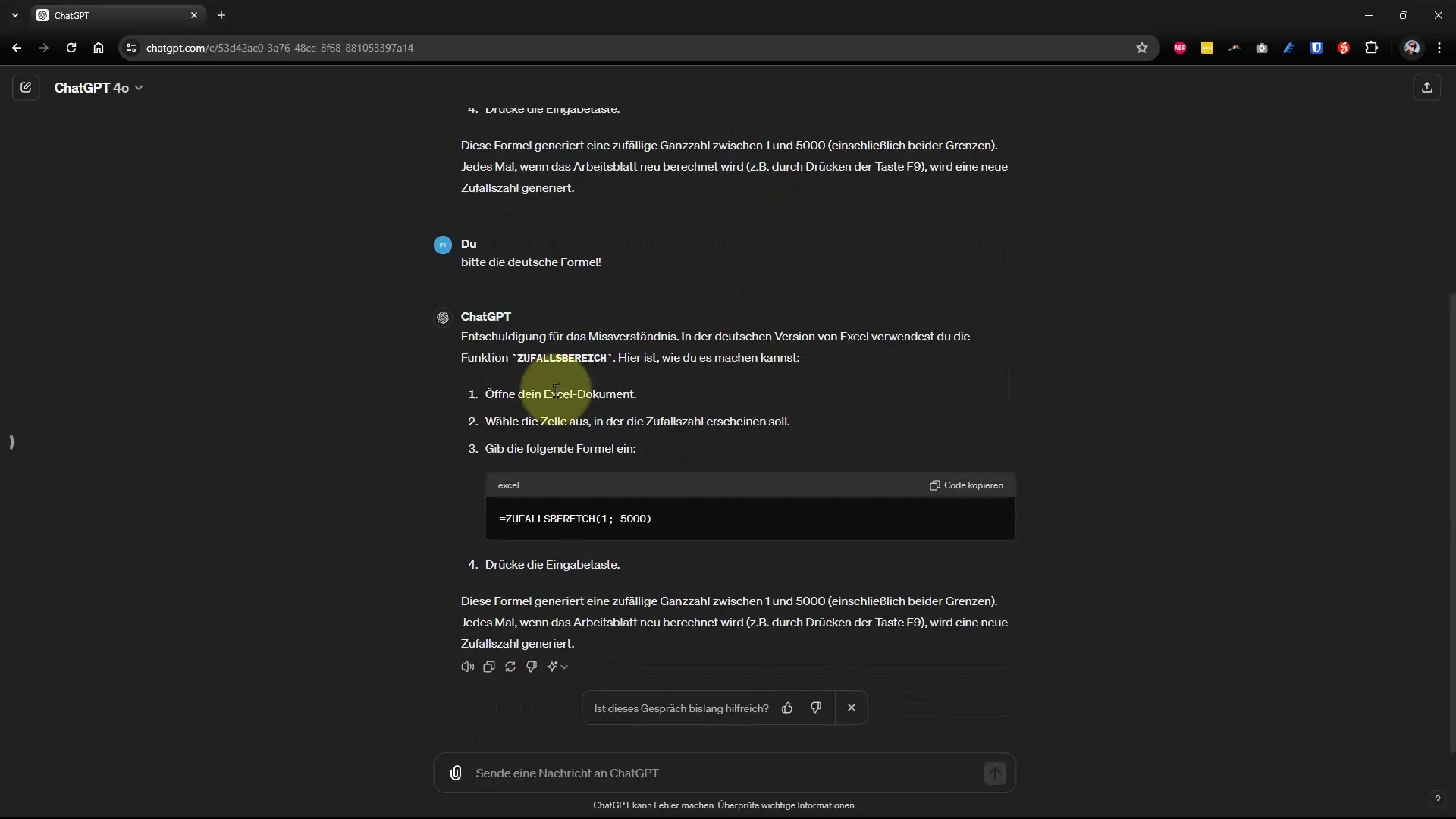Click the 'excel' code block language label

[x=509, y=485]
